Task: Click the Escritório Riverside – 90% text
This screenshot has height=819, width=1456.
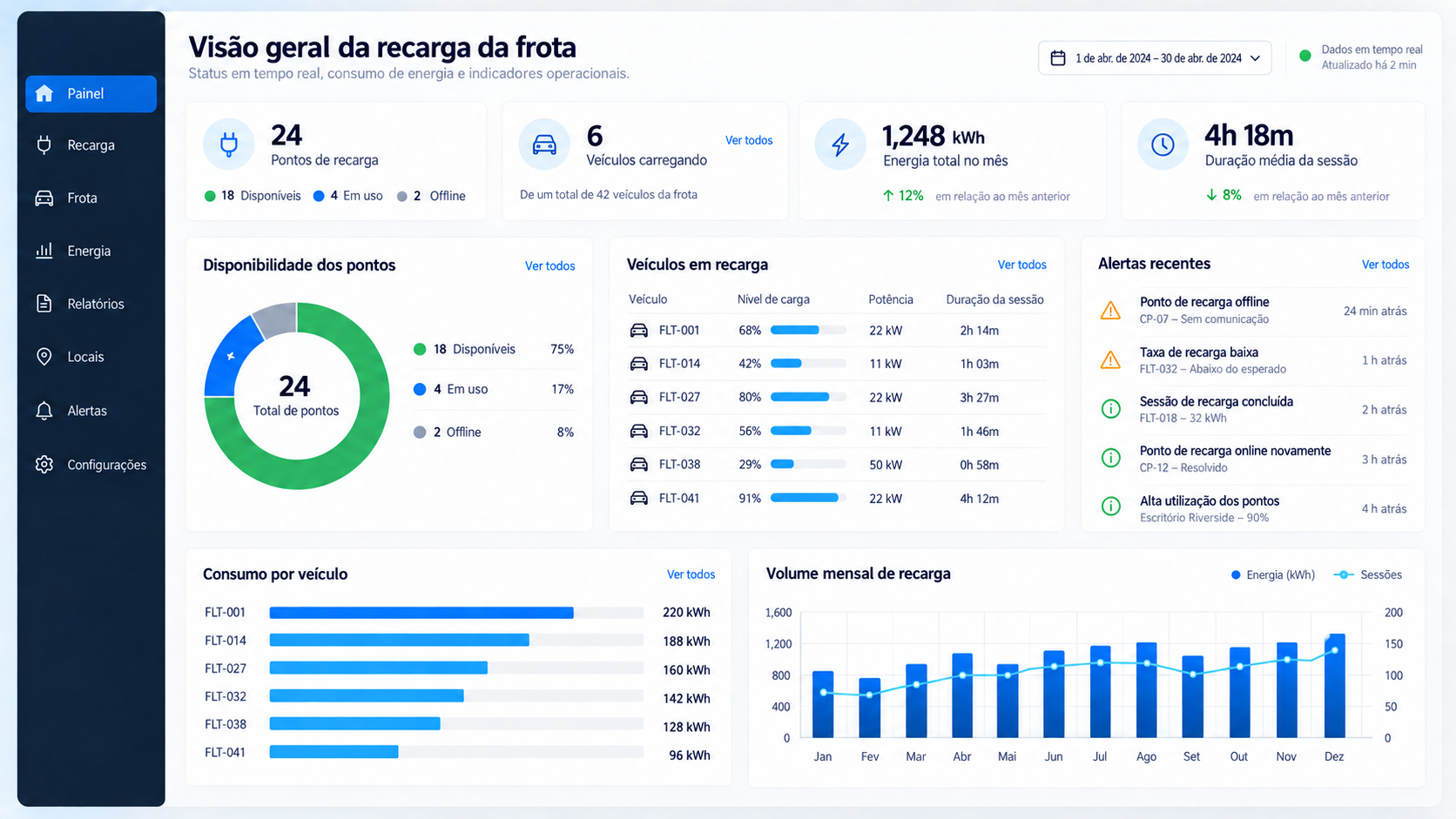Action: tap(1204, 518)
